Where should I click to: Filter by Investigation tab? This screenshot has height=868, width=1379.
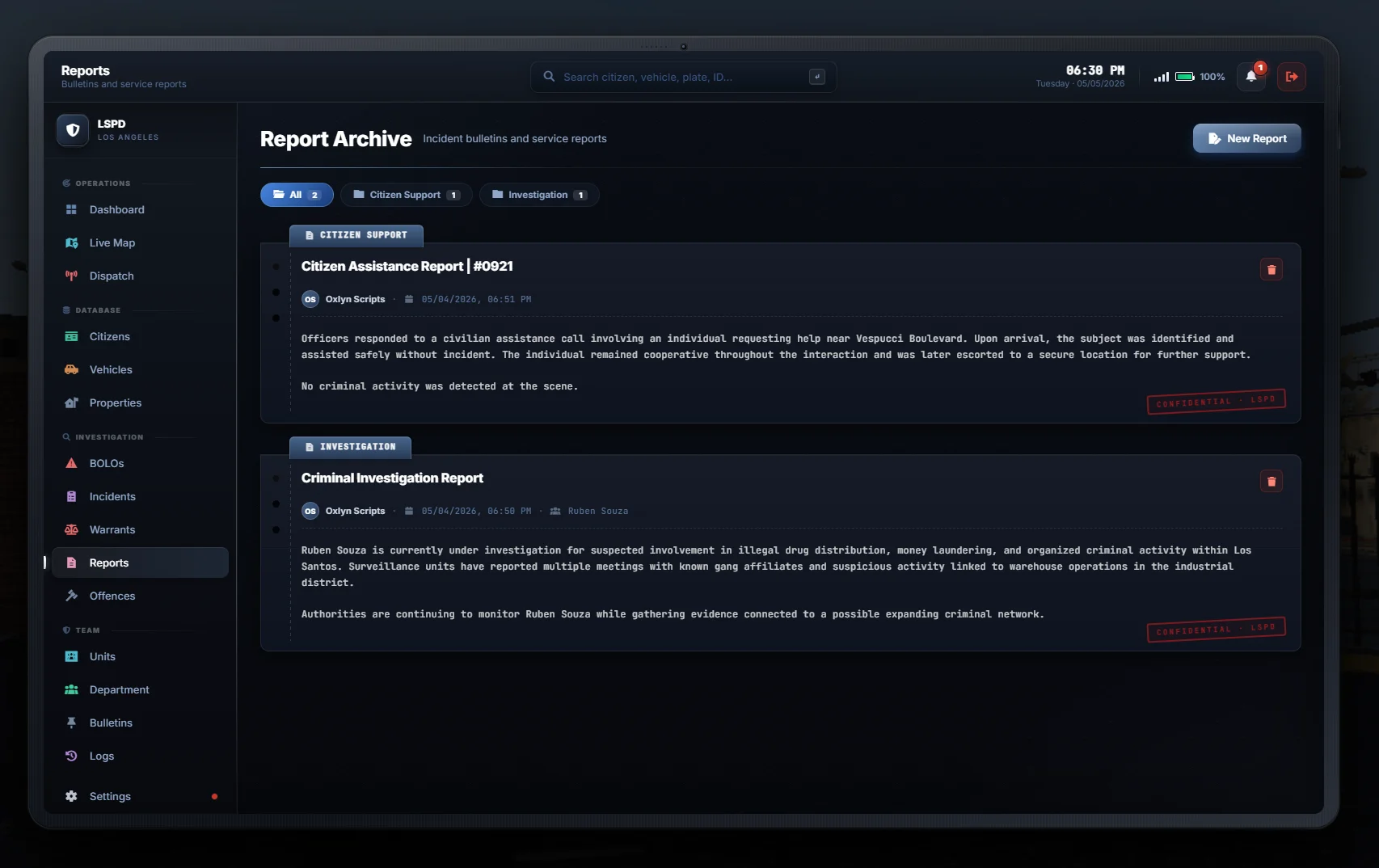coord(538,195)
